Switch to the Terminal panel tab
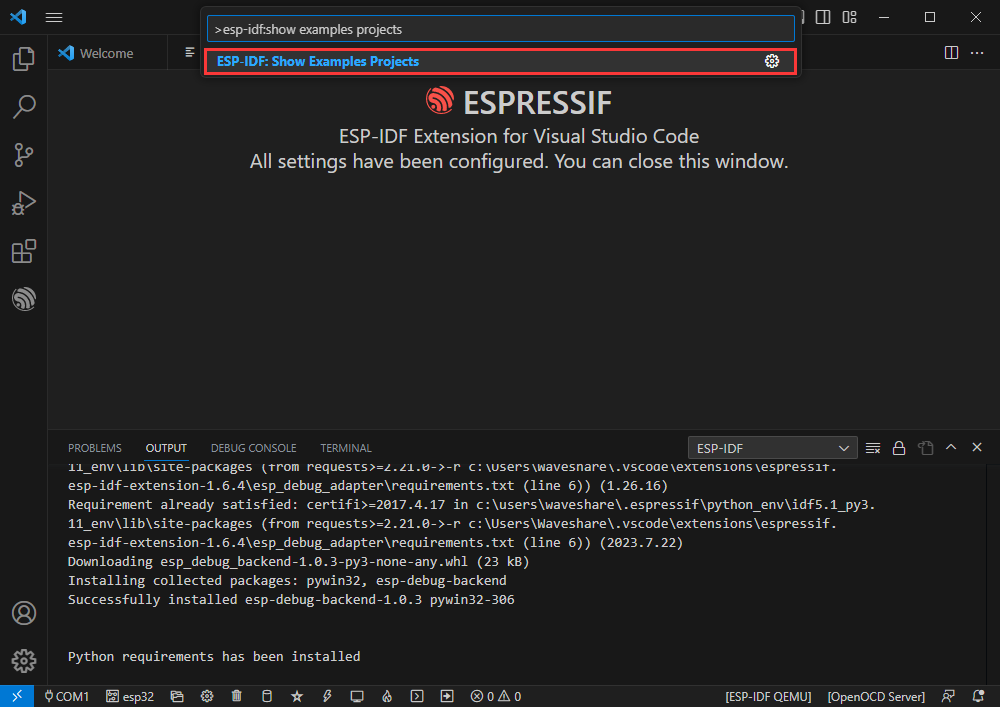Image resolution: width=1000 pixels, height=707 pixels. click(x=346, y=448)
